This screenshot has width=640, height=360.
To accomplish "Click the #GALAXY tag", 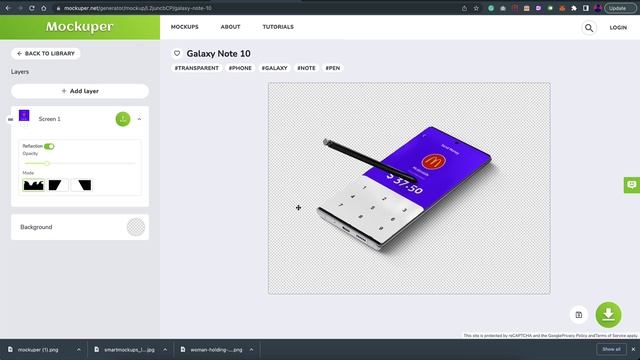I will coord(274,68).
